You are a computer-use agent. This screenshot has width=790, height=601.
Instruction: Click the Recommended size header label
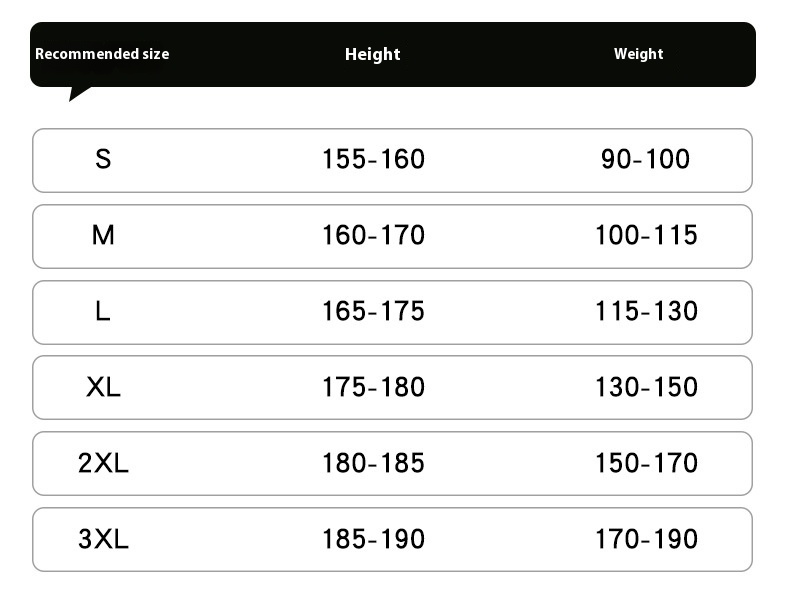click(x=102, y=54)
